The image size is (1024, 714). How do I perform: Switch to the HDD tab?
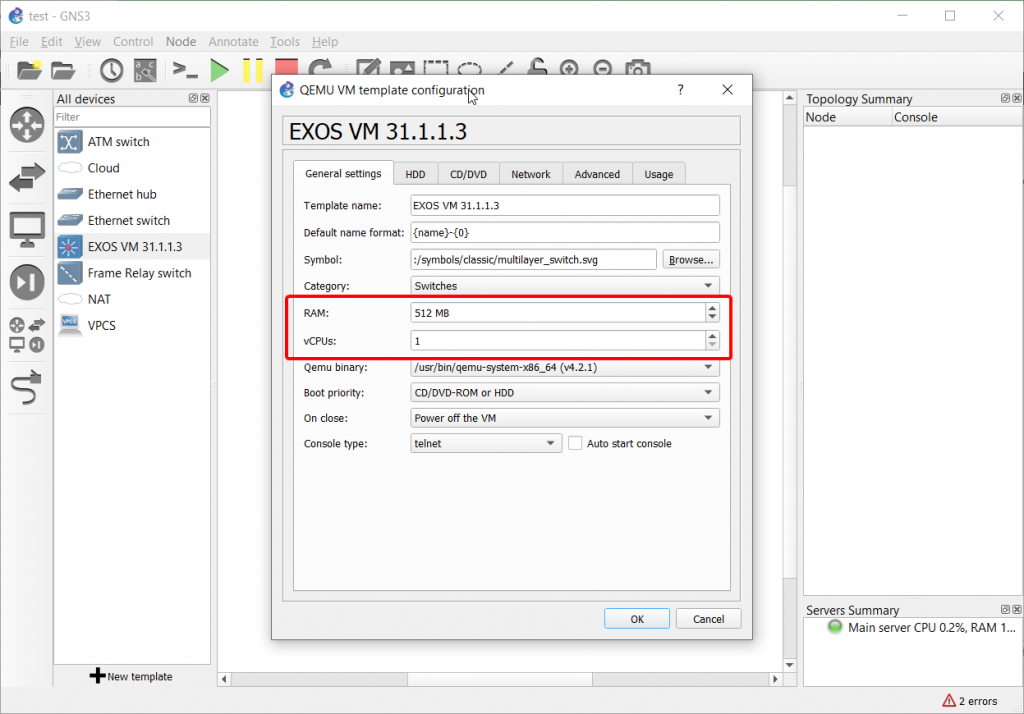[415, 174]
